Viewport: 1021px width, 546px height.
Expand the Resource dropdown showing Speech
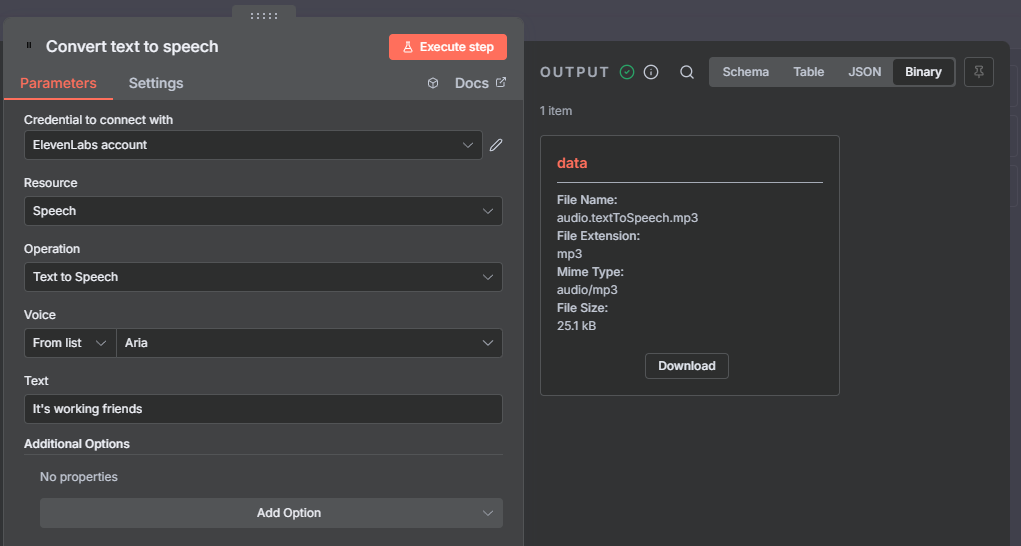pyautogui.click(x=263, y=211)
